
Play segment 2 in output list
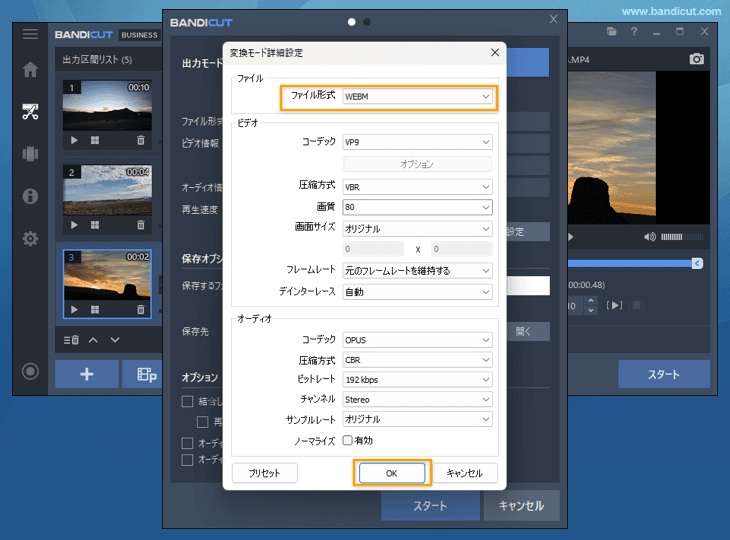[74, 225]
